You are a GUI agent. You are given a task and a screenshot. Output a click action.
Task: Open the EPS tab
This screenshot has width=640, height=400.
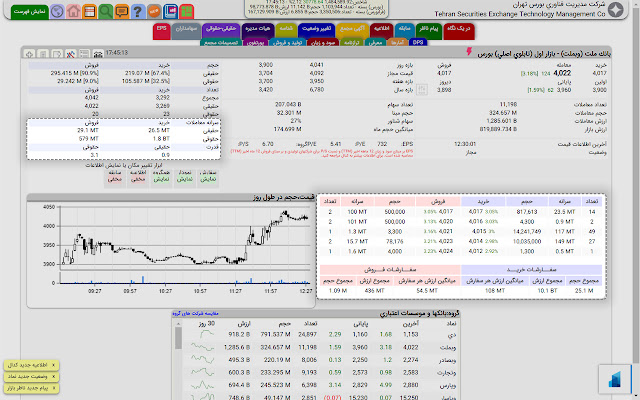[x=162, y=31]
